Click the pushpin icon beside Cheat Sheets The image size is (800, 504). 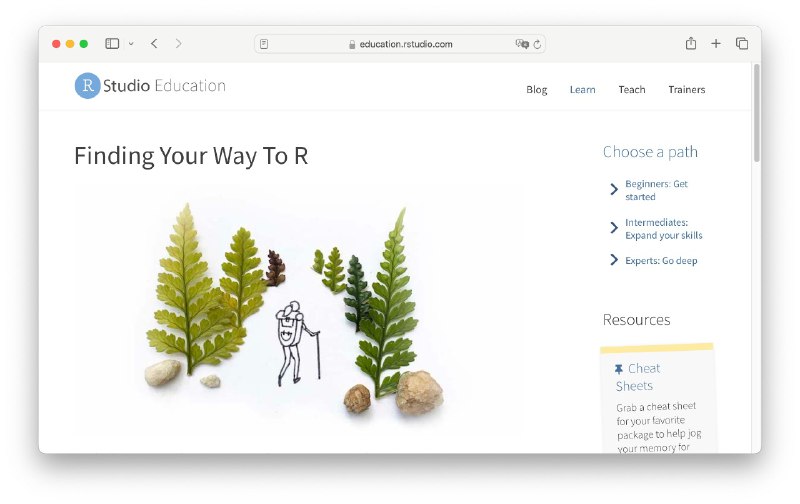point(619,369)
